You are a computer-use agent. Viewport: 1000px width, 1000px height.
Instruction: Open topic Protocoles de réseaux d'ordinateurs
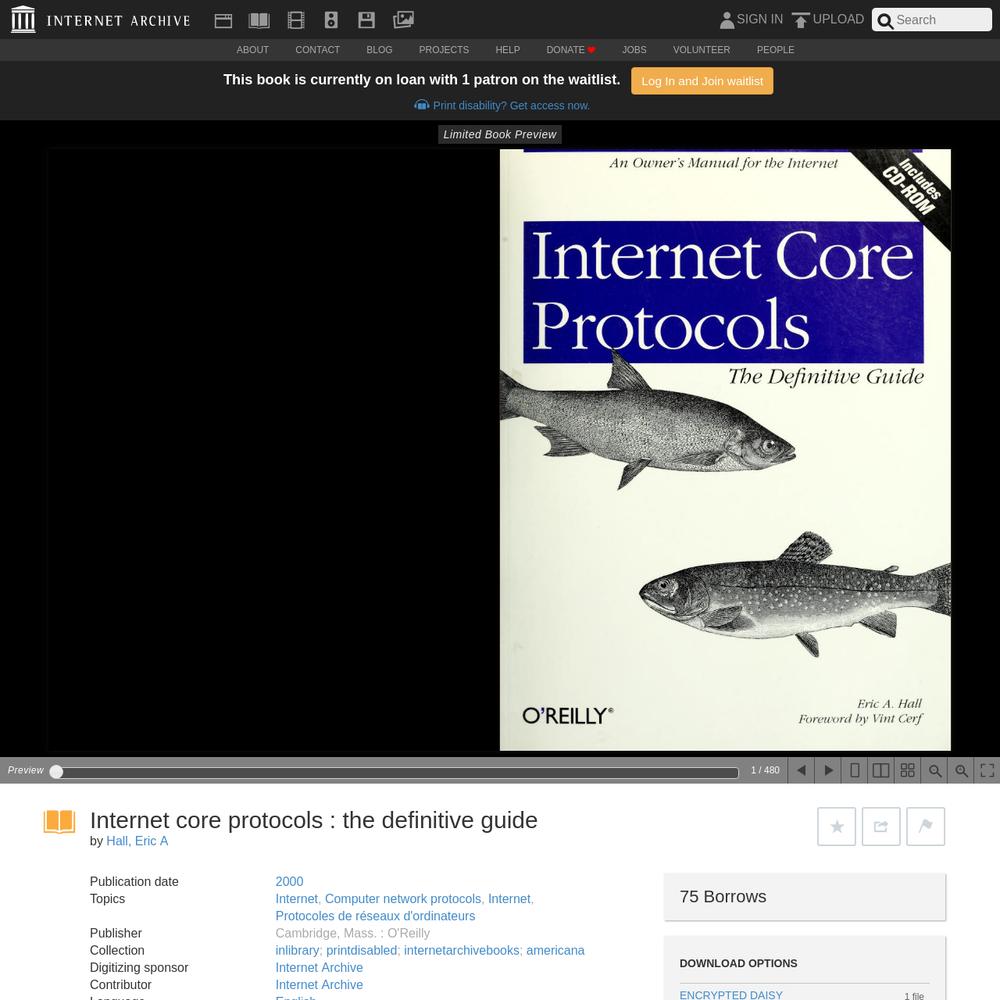click(x=375, y=916)
